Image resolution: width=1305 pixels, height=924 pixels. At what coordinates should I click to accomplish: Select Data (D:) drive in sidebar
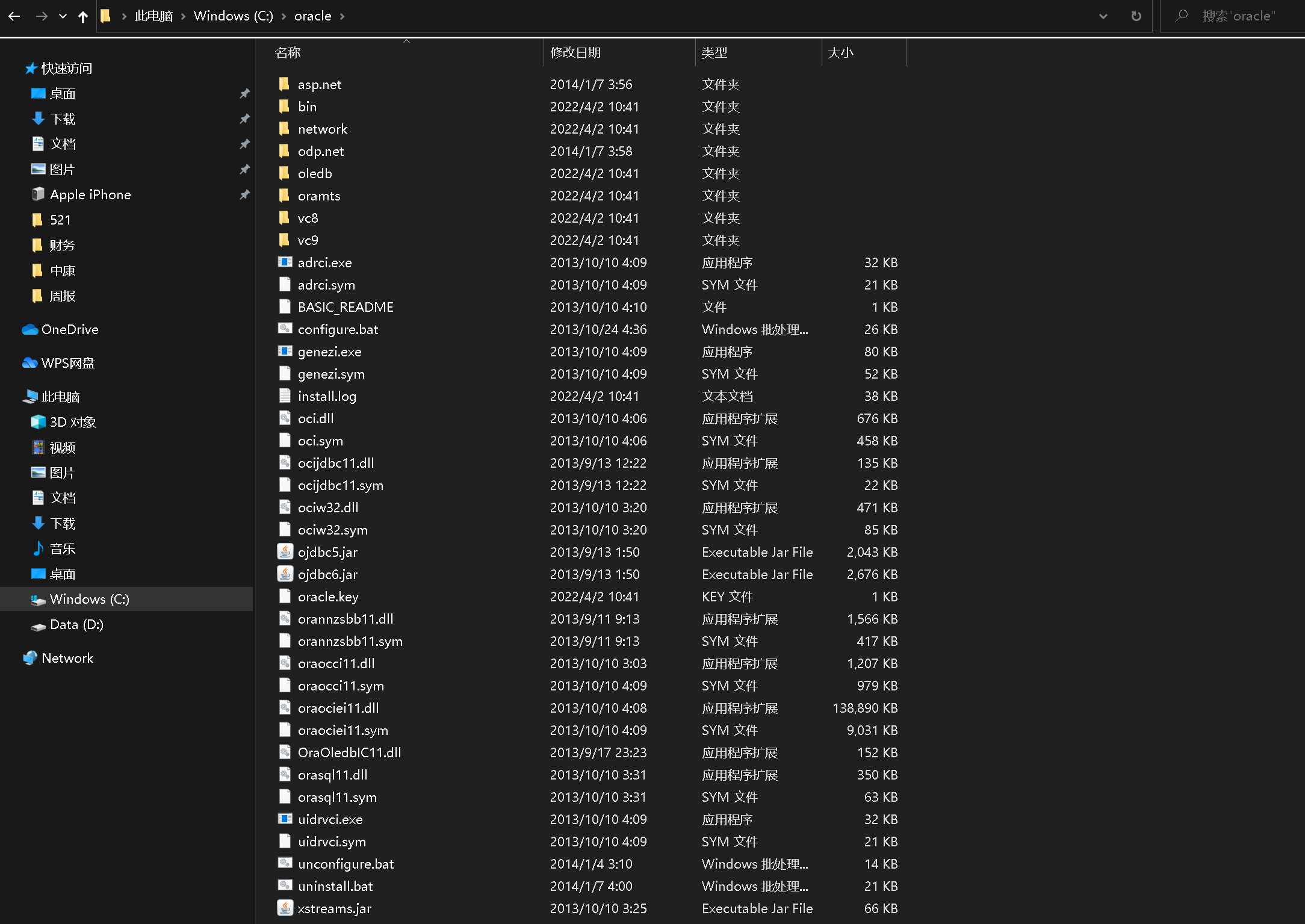pyautogui.click(x=76, y=624)
